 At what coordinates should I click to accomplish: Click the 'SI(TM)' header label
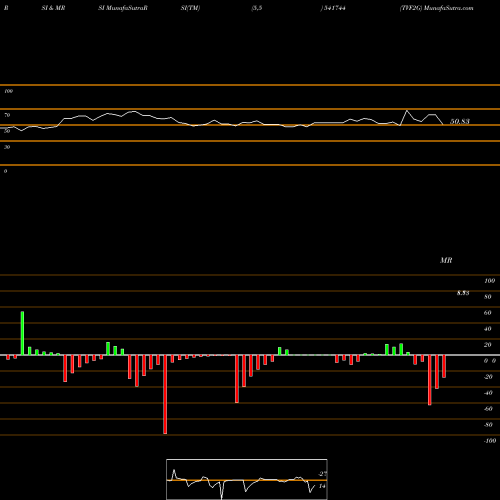pos(190,8)
